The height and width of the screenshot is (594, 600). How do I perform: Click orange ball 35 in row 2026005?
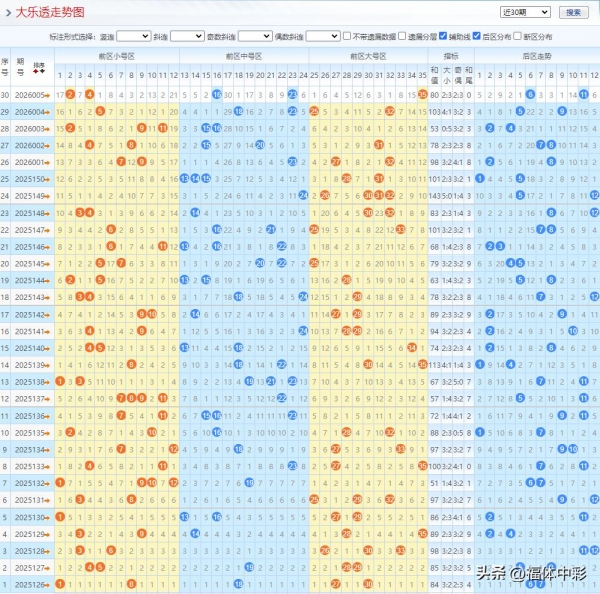(x=423, y=95)
